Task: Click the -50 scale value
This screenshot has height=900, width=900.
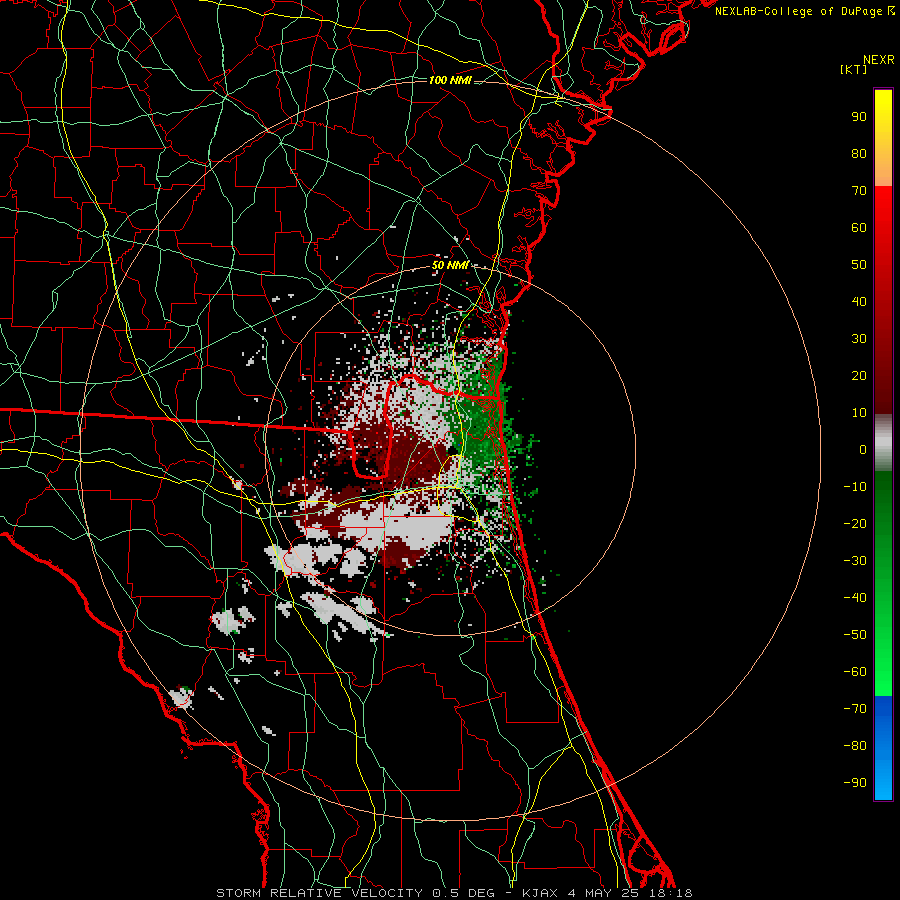Action: click(855, 635)
